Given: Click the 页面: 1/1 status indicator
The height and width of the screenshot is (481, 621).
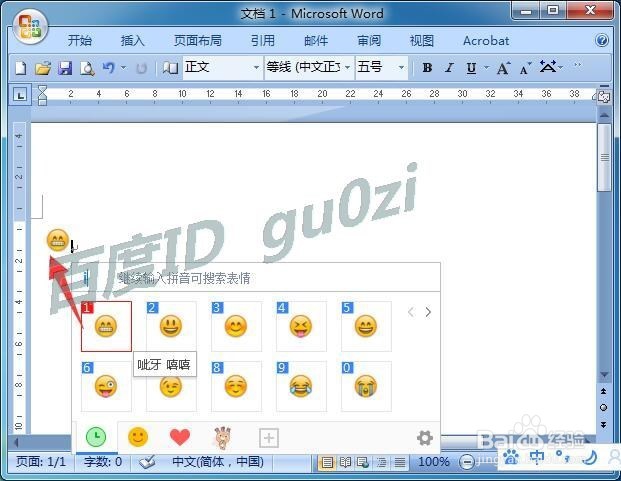Looking at the screenshot, I should point(41,462).
